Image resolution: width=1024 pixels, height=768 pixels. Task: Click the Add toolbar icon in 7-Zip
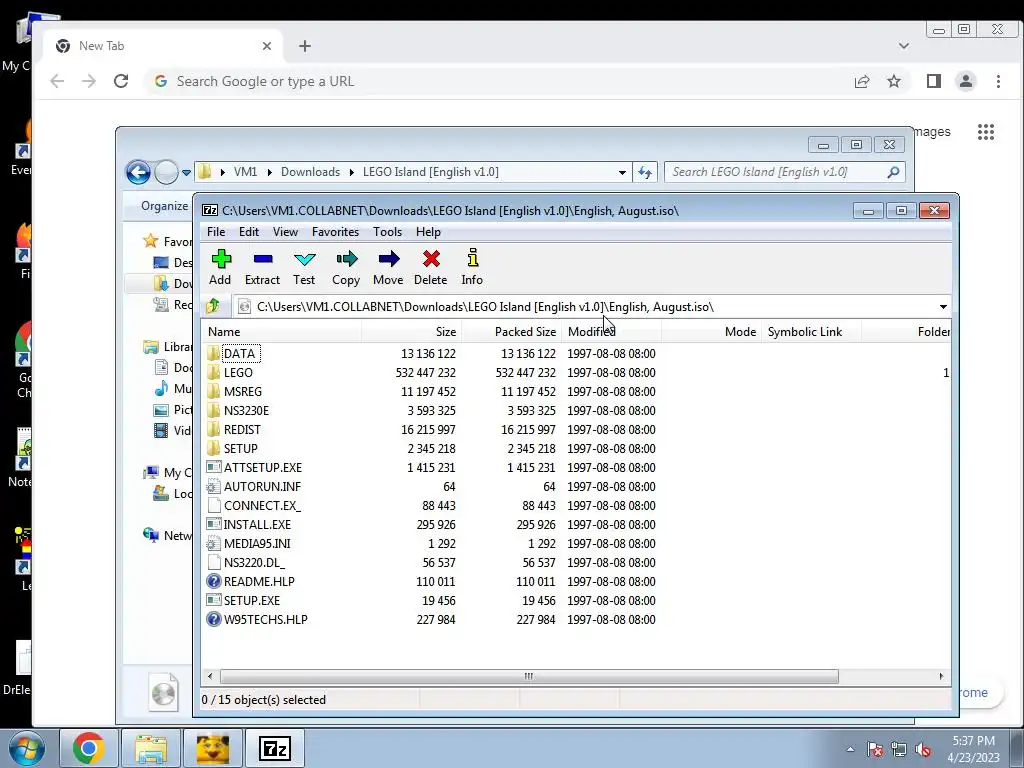point(221,267)
